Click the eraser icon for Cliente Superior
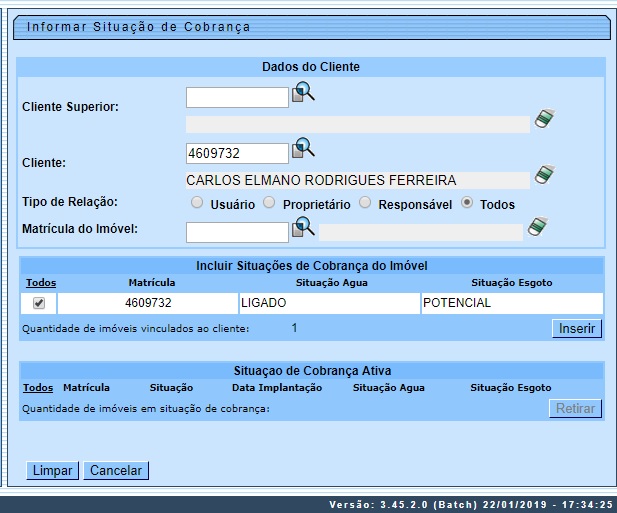617x513 pixels. 543,119
